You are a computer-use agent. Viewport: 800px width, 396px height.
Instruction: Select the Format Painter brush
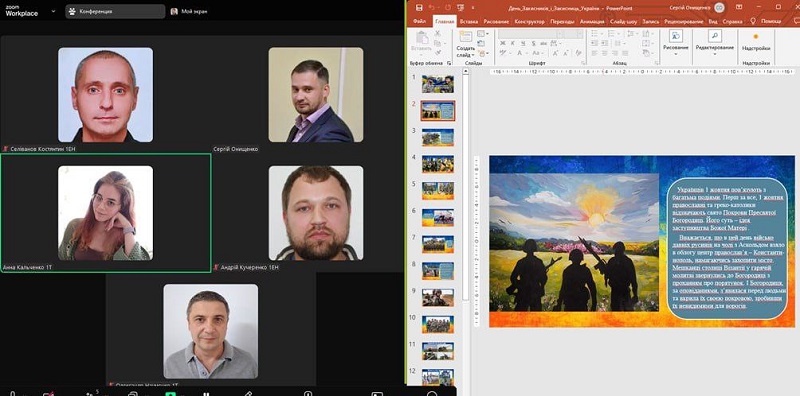pos(437,53)
